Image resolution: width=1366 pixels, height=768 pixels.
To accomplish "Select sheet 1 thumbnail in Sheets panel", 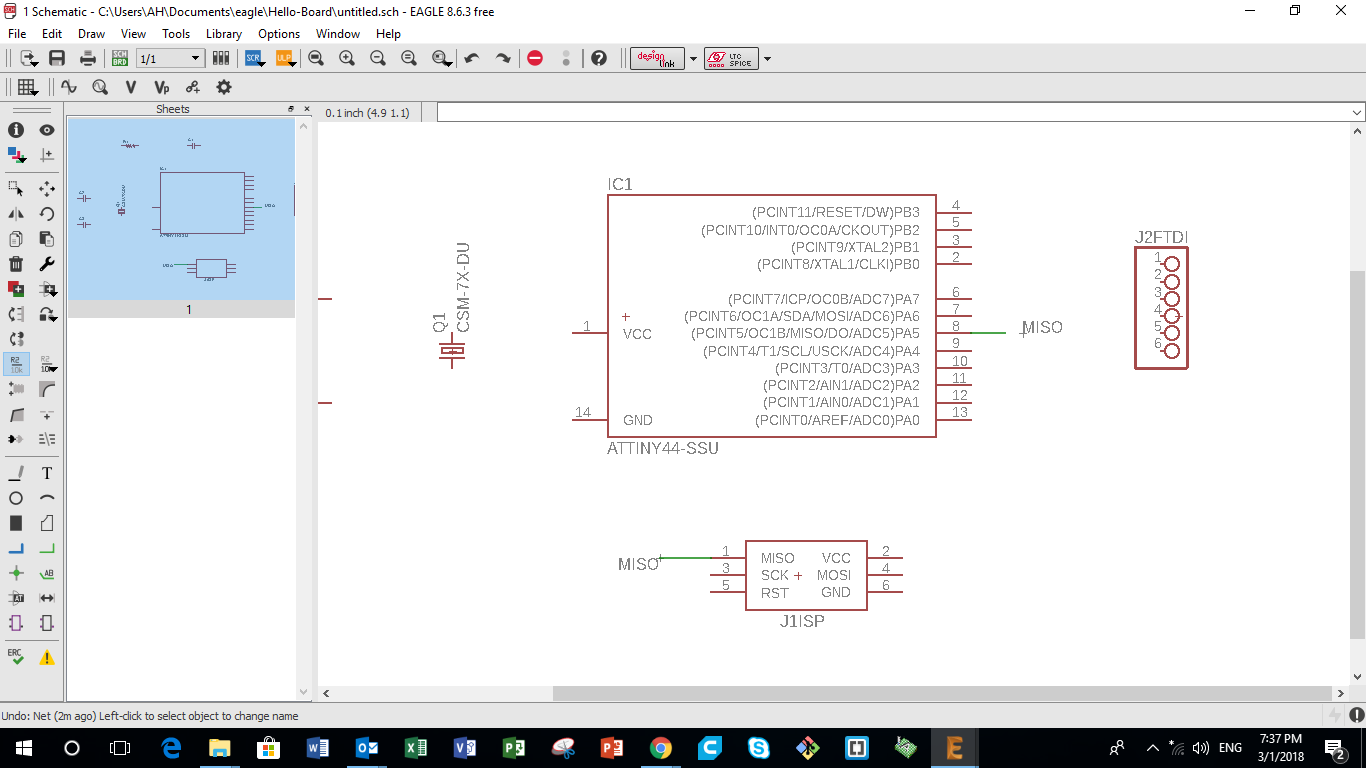I will 181,209.
